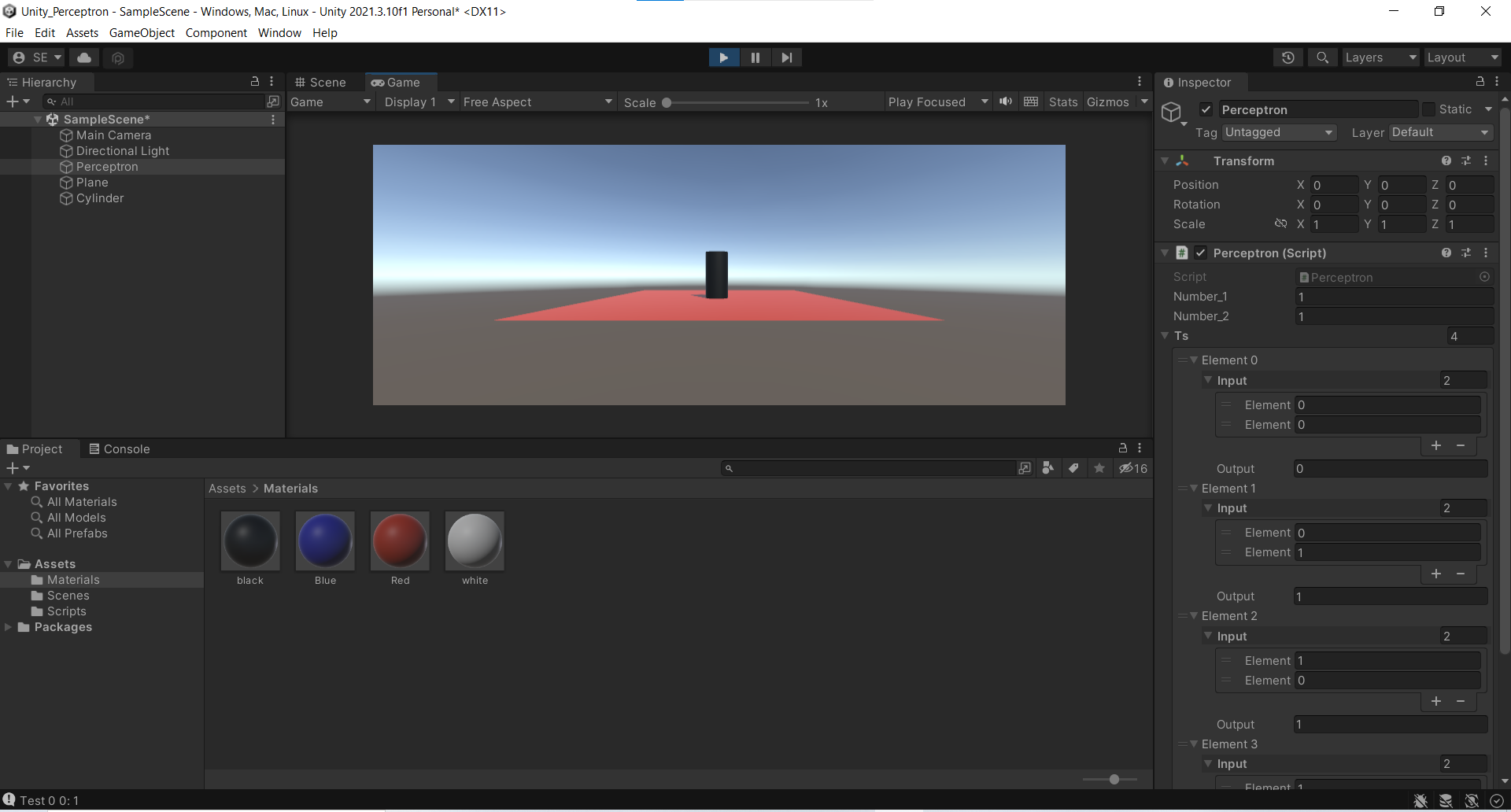Toggle hidden packages visibility count 16
This screenshot has height=812, width=1511.
1133,468
